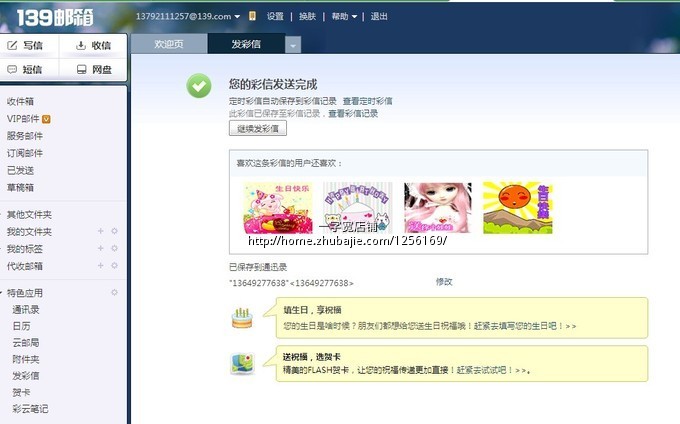The height and width of the screenshot is (424, 680).
Task: Open 贺卡 greeting cards app
Action: (21, 392)
